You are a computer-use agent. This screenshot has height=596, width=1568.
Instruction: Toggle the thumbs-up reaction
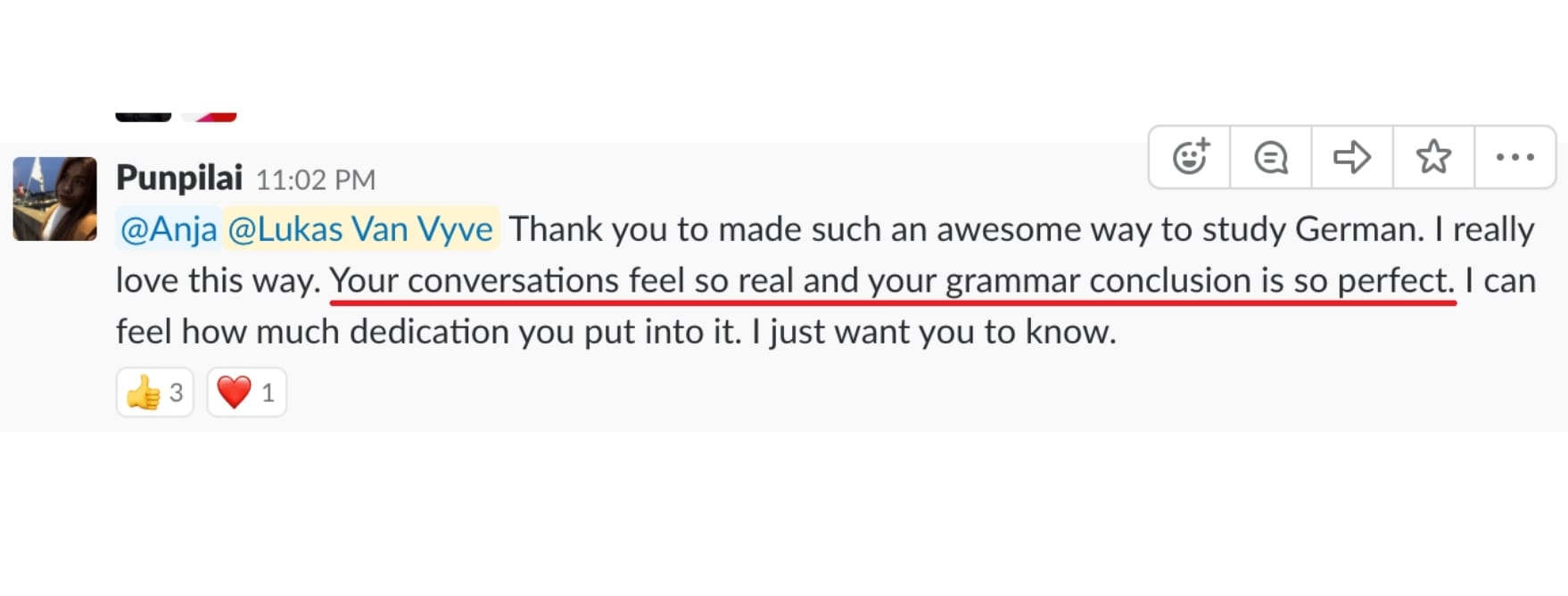click(x=155, y=393)
